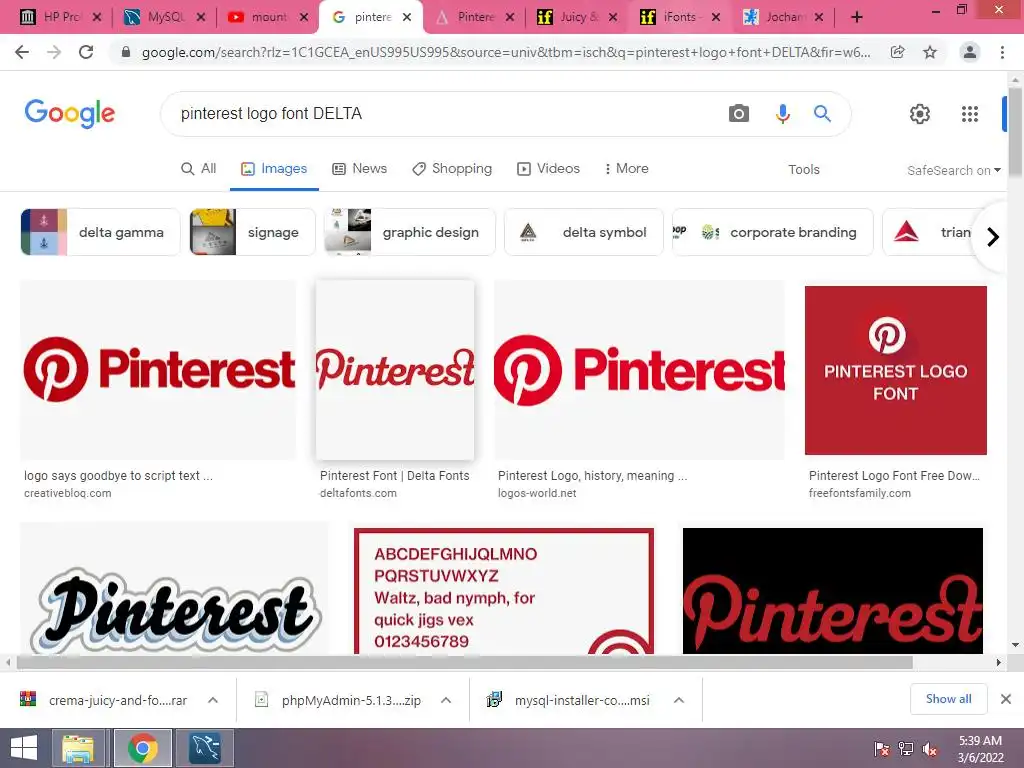Image resolution: width=1024 pixels, height=768 pixels.
Task: Expand mysql-installer msi download options arrow
Action: click(x=679, y=700)
